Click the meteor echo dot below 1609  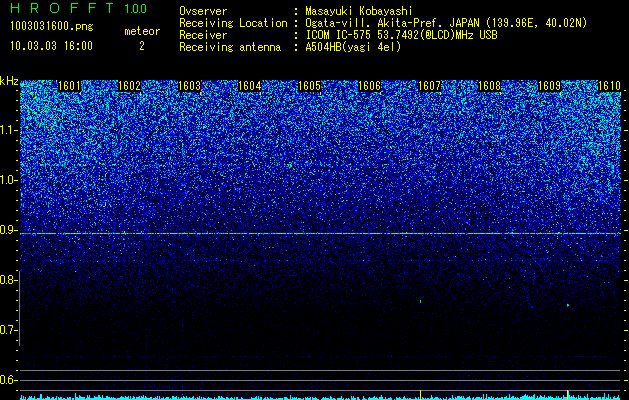point(568,305)
